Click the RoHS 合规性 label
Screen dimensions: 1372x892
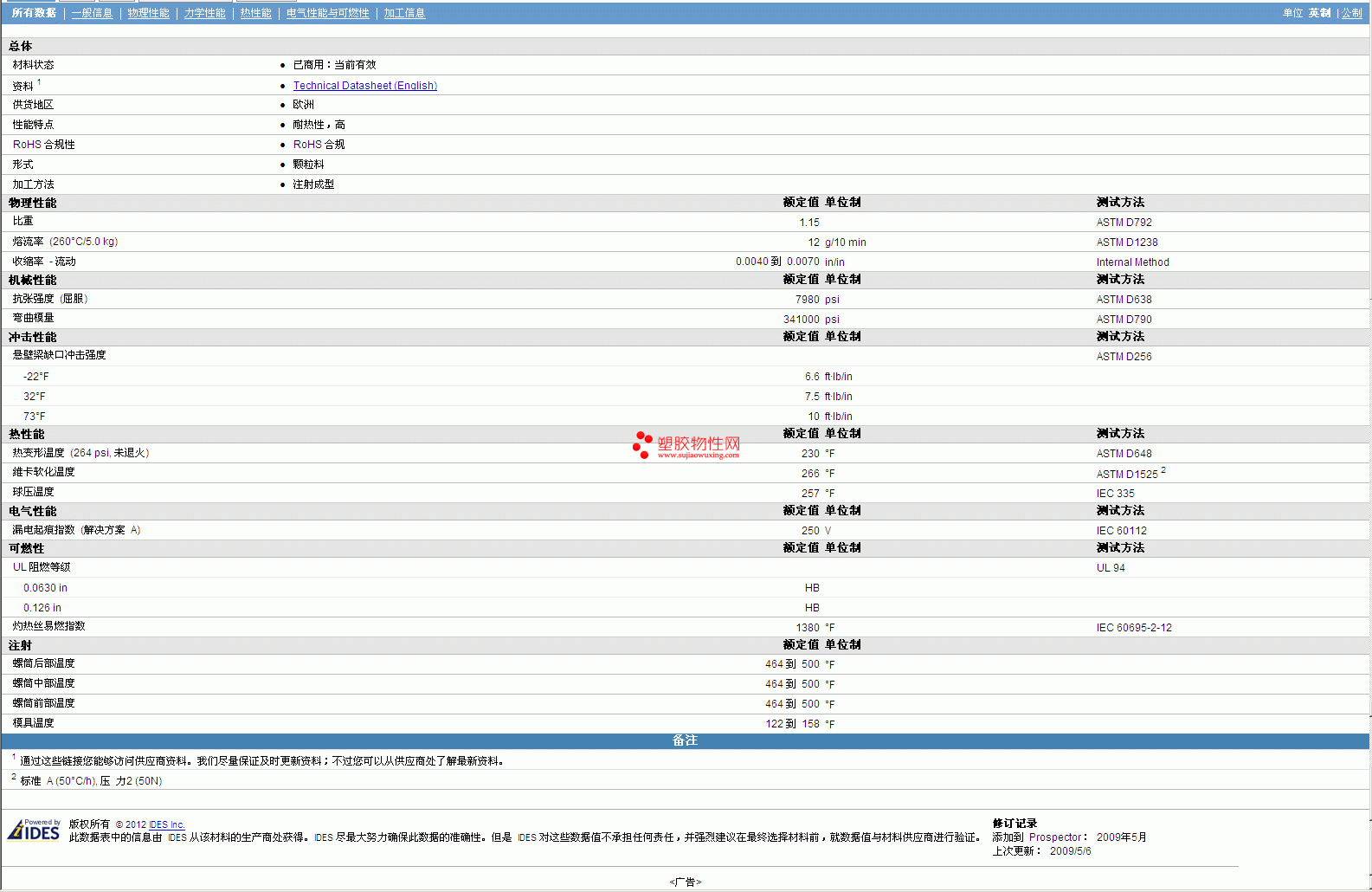click(43, 145)
